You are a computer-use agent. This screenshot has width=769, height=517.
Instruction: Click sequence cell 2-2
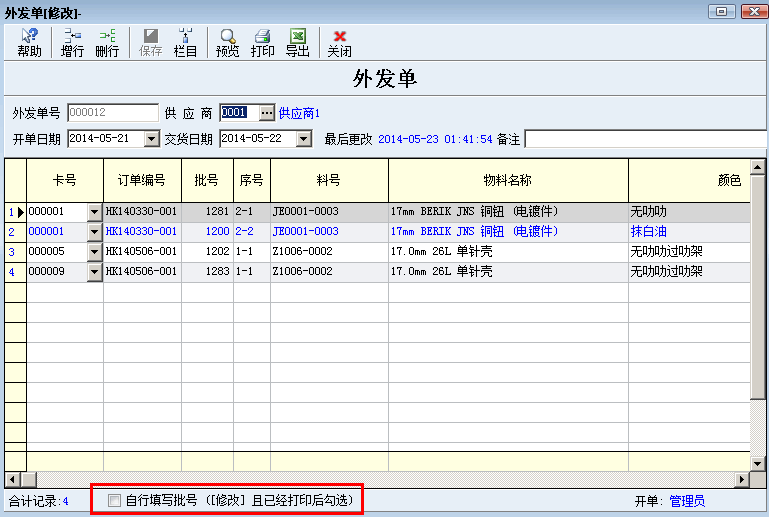click(252, 232)
